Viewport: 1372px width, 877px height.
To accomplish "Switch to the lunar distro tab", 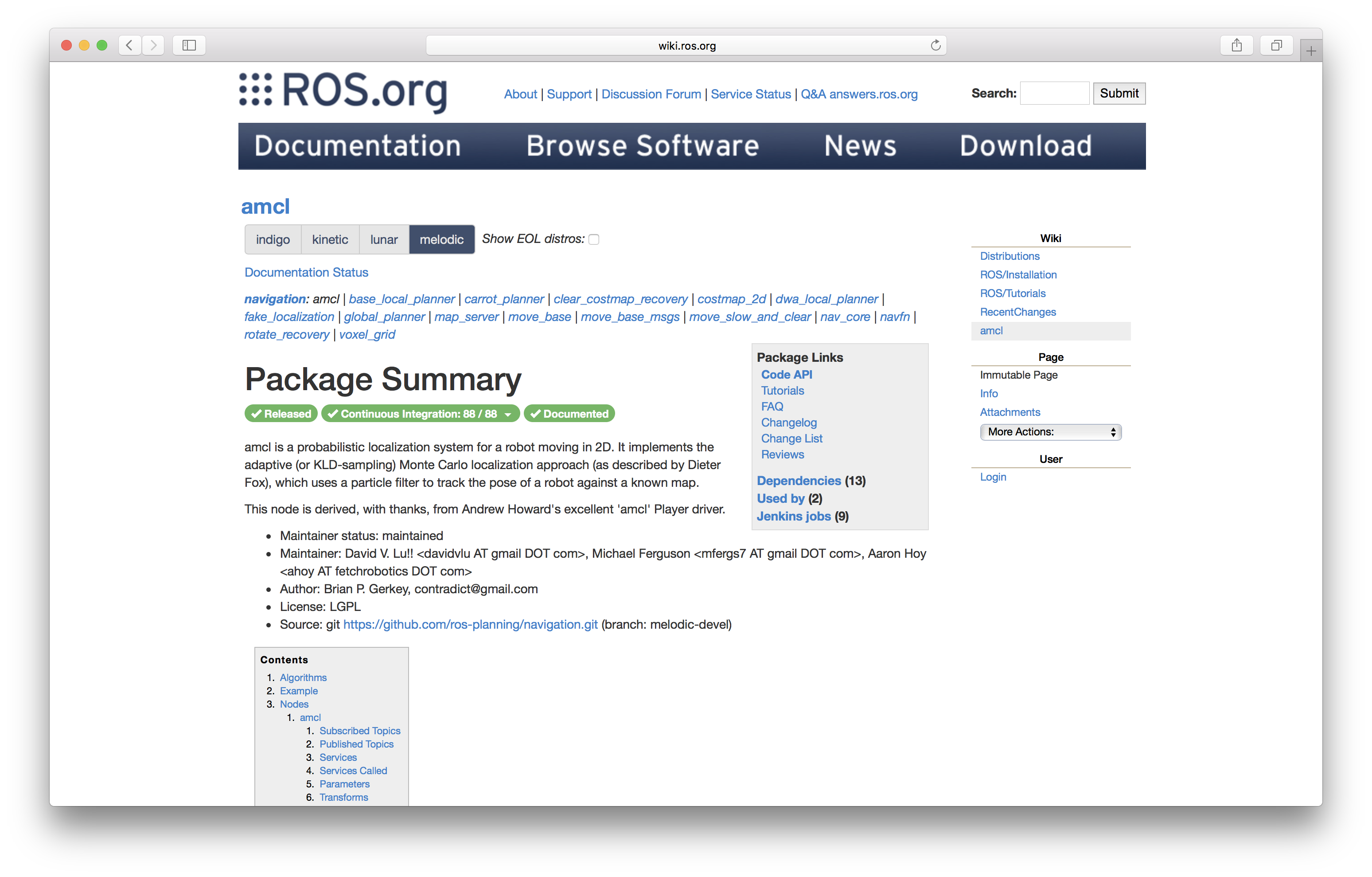I will click(384, 239).
